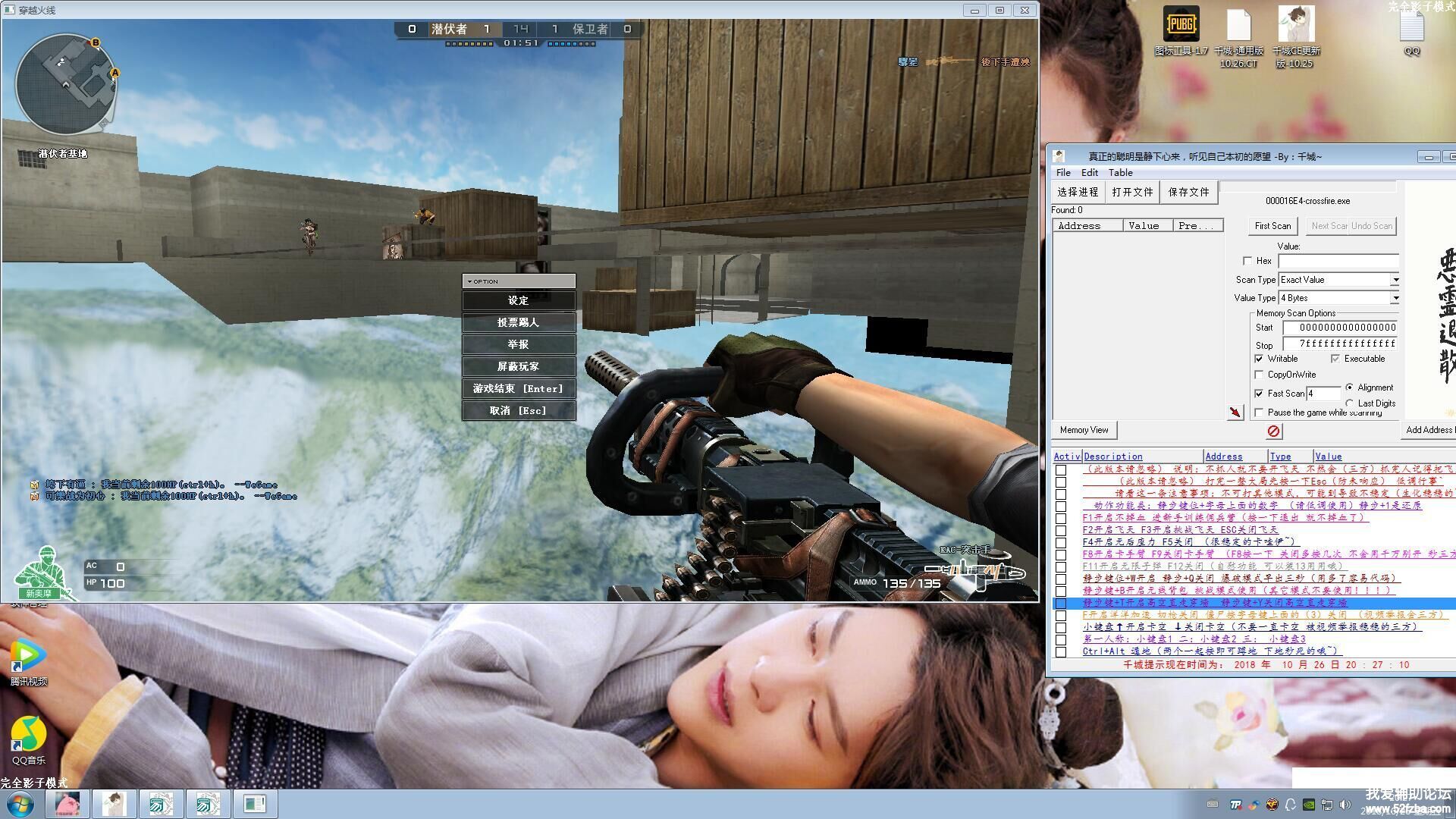Click the 保存文件 button

coord(1188,193)
